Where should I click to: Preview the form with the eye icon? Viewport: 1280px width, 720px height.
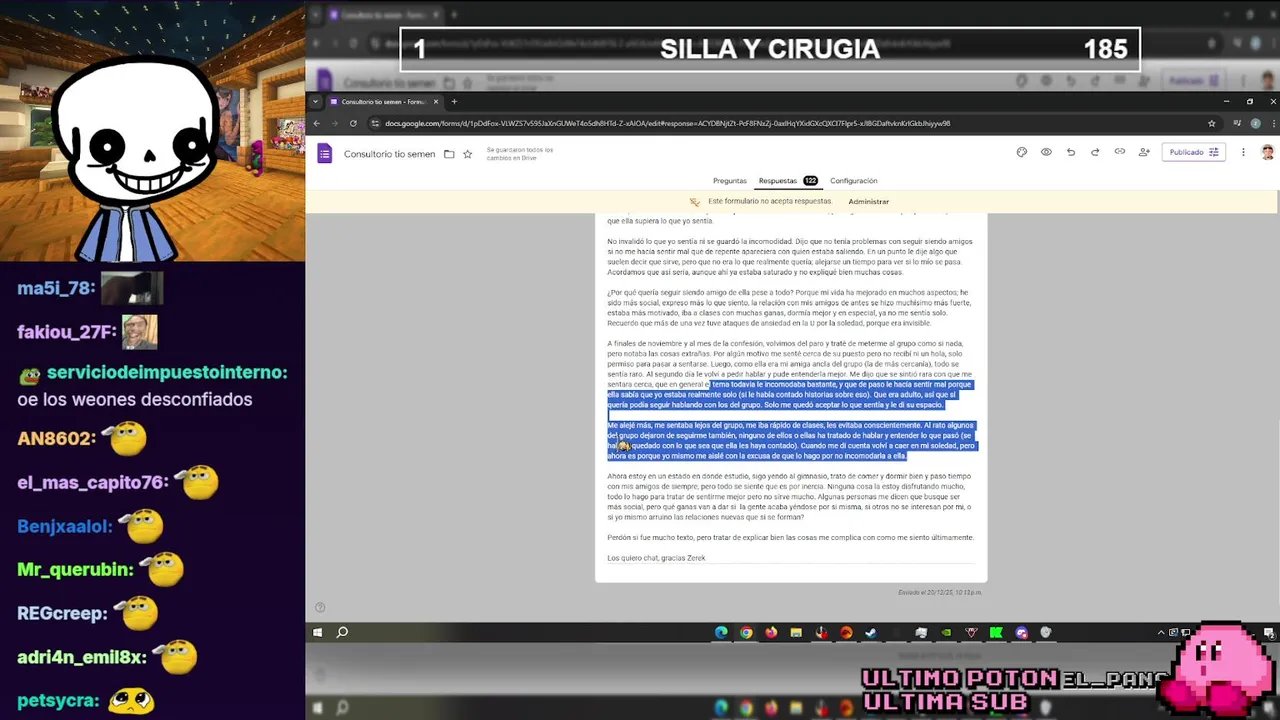tap(1046, 152)
